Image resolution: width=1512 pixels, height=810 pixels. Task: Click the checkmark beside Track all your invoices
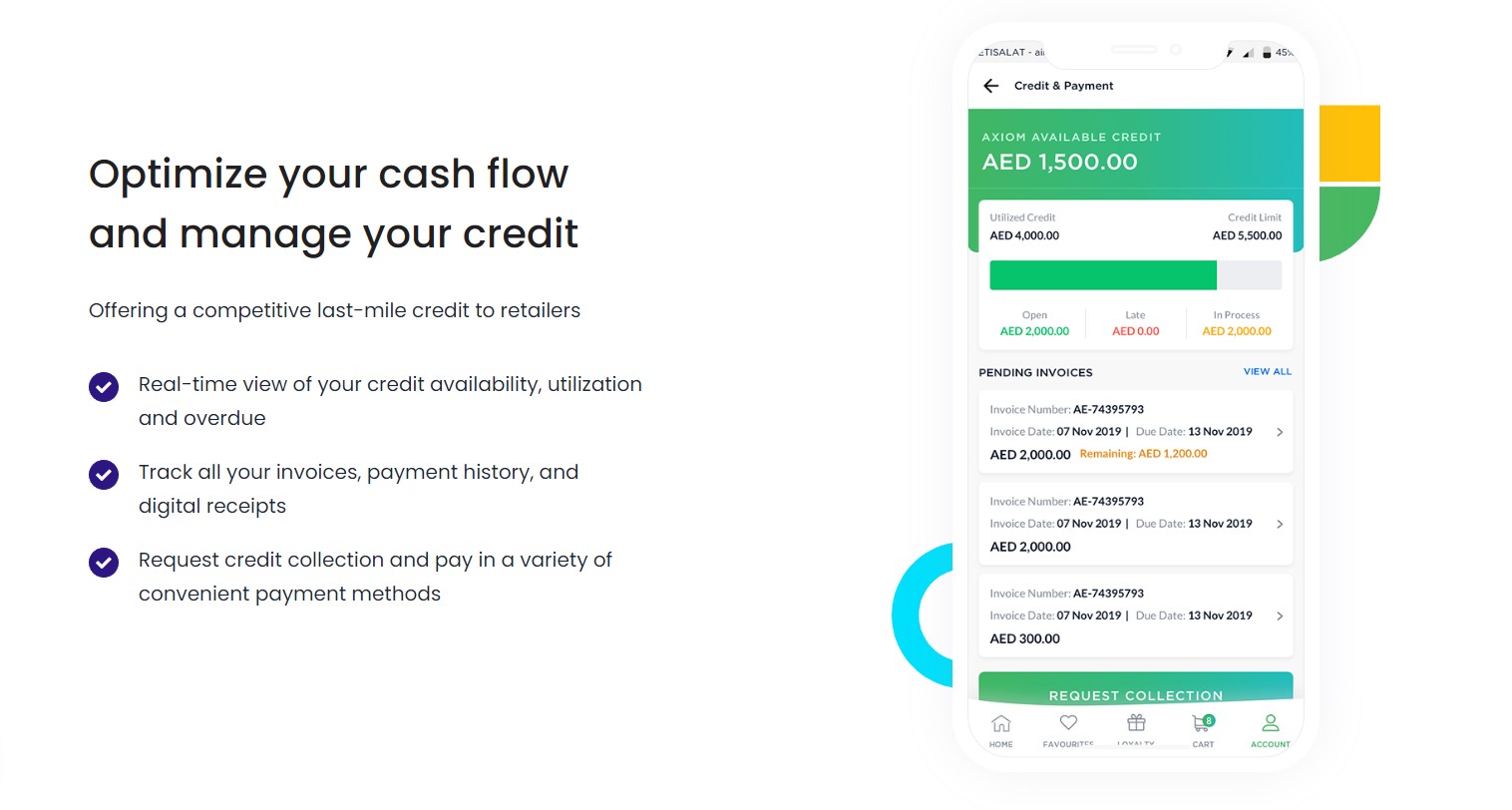(104, 474)
